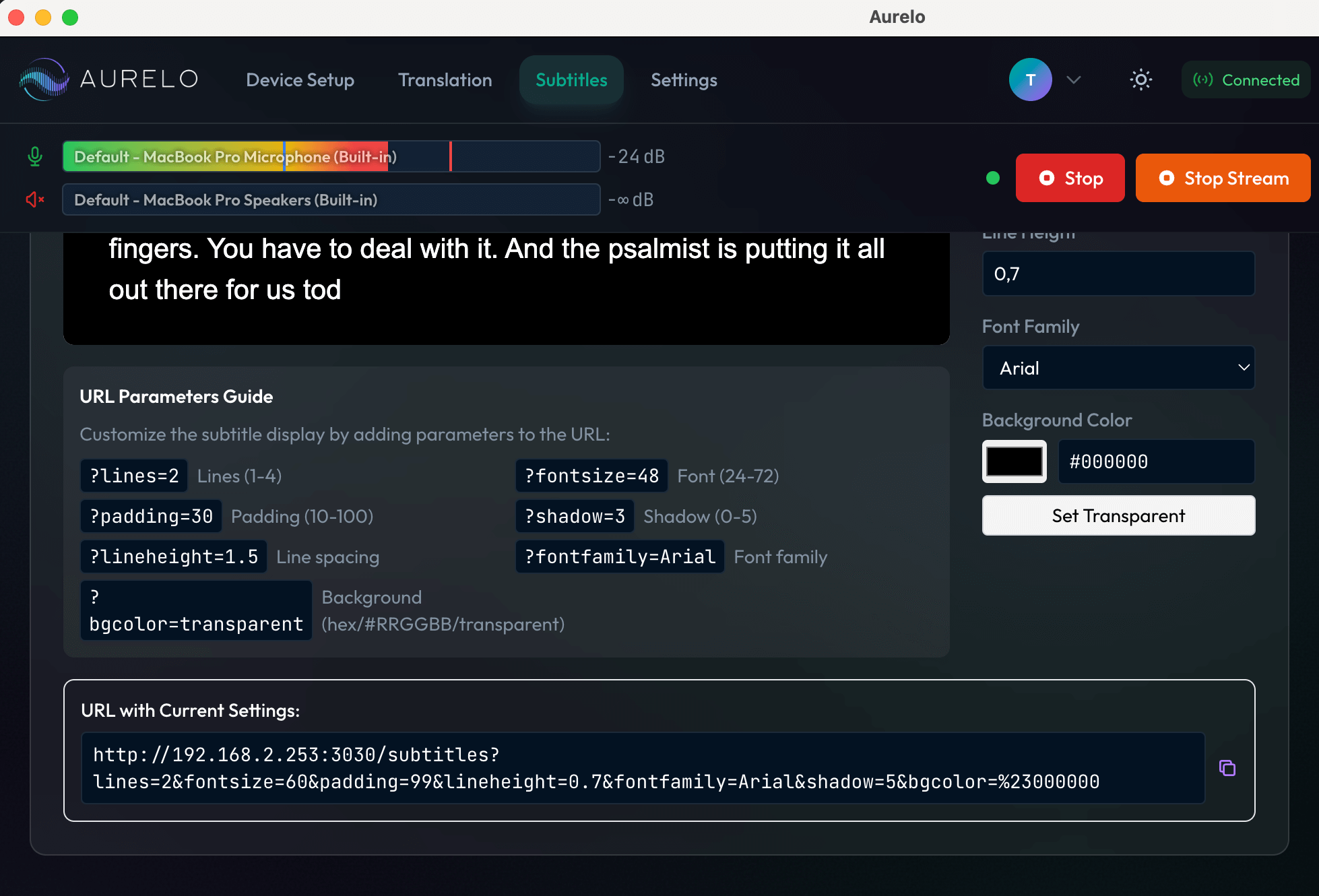Toggle light theme with the sun icon
Screen dimensions: 1319x896
[1140, 79]
